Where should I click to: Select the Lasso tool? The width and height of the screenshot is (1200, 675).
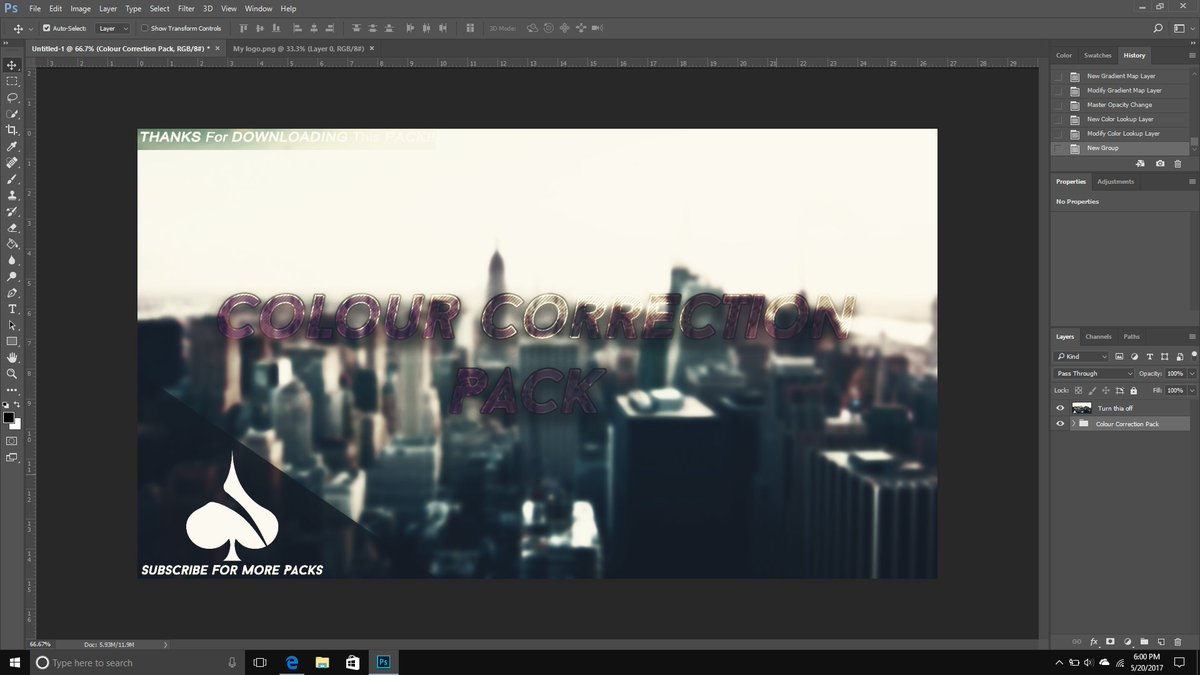point(12,98)
